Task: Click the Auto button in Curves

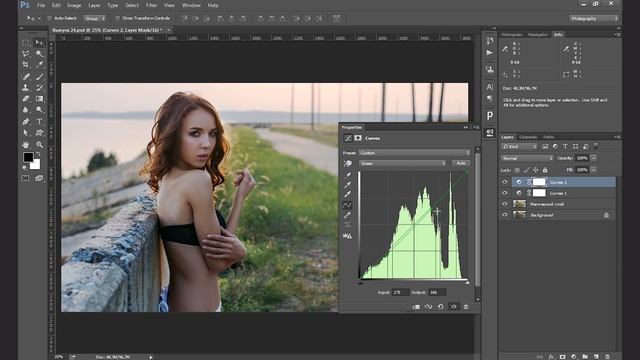Action: pyautogui.click(x=461, y=163)
